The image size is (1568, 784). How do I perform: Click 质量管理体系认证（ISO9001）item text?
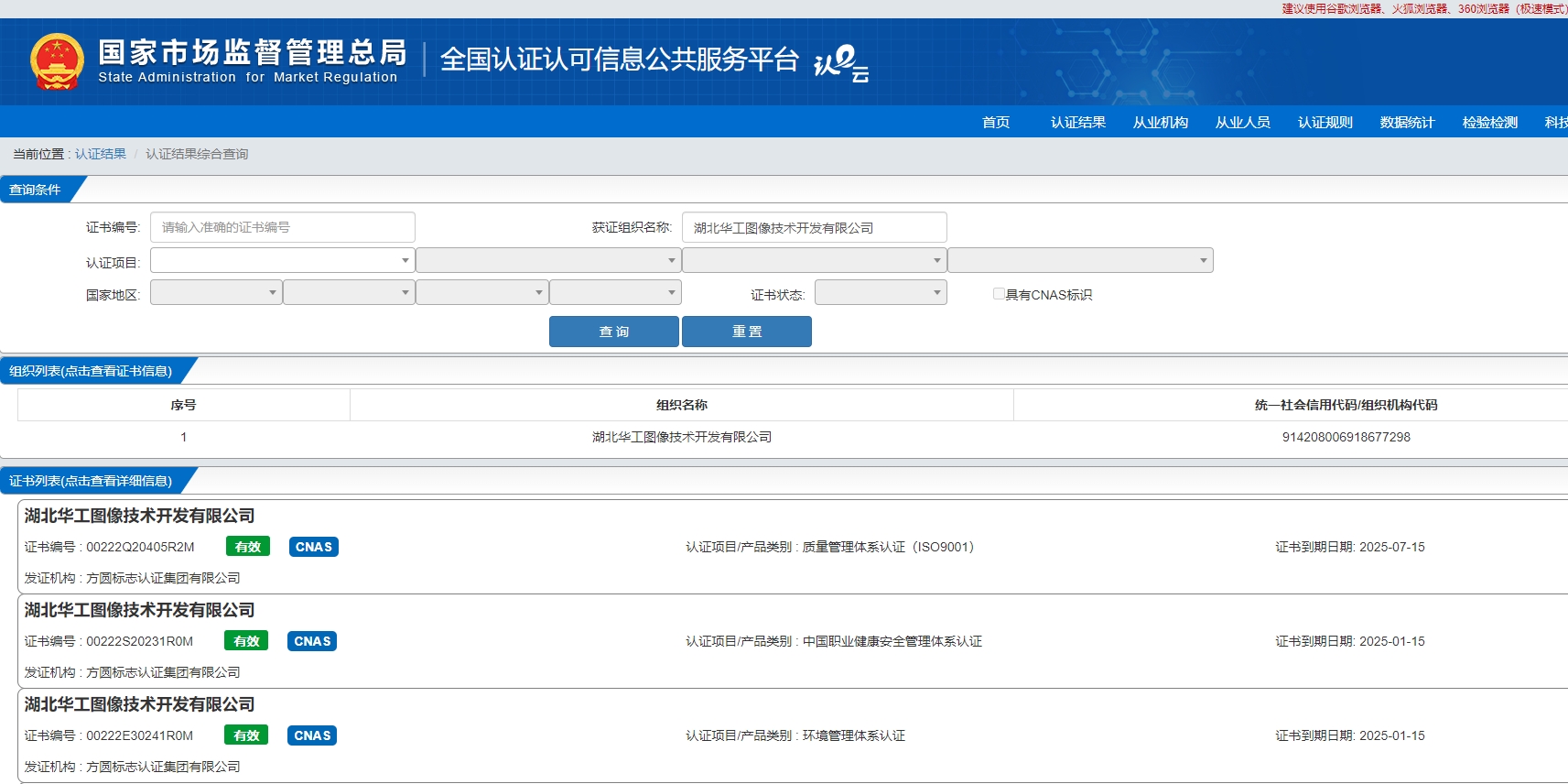point(889,547)
